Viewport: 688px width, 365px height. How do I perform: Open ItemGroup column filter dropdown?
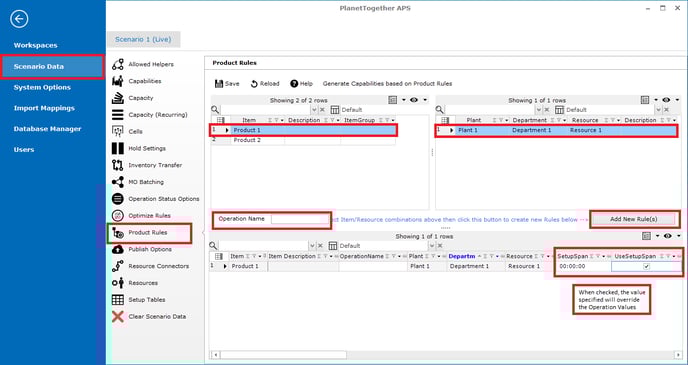(393, 120)
